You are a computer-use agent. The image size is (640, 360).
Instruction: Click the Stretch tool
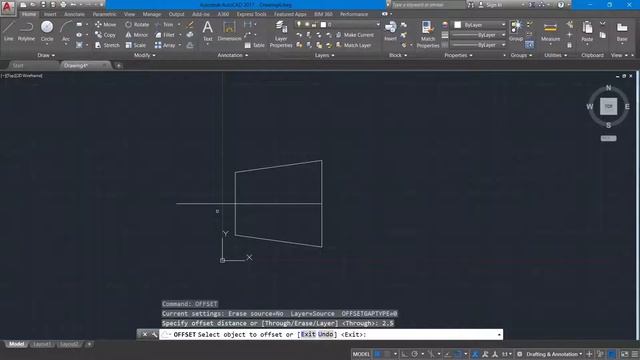(x=107, y=45)
